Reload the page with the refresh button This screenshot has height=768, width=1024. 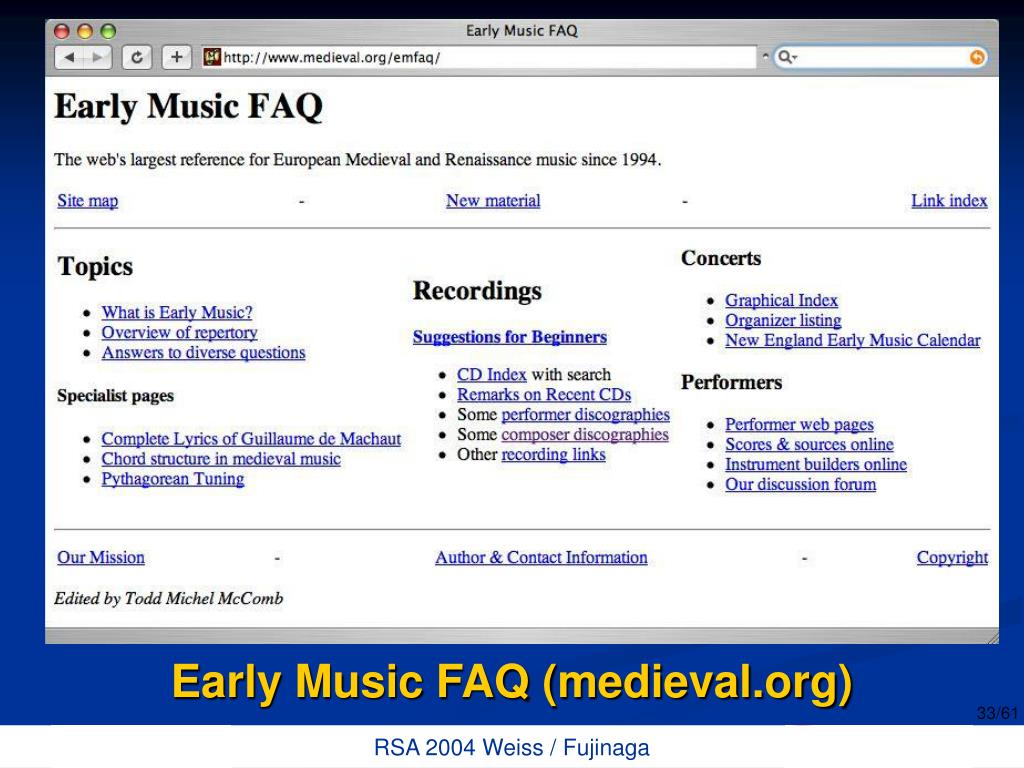coord(137,57)
